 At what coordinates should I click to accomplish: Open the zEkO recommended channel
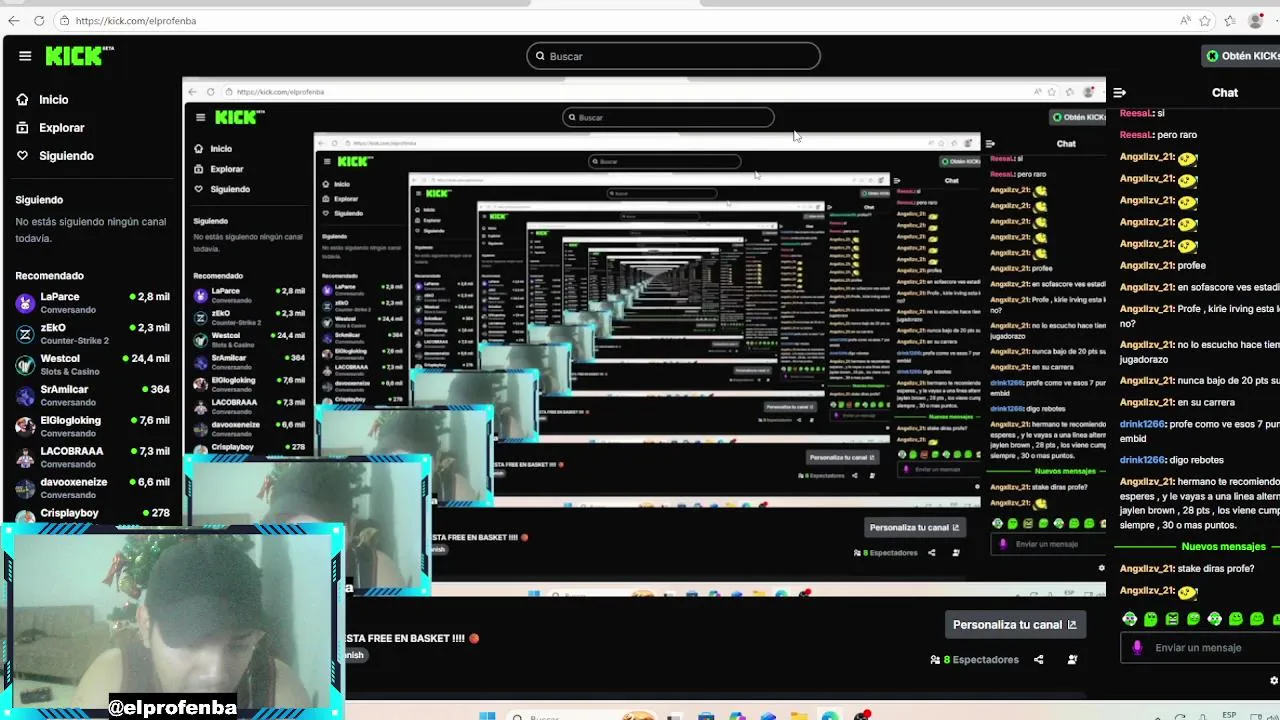(x=92, y=334)
